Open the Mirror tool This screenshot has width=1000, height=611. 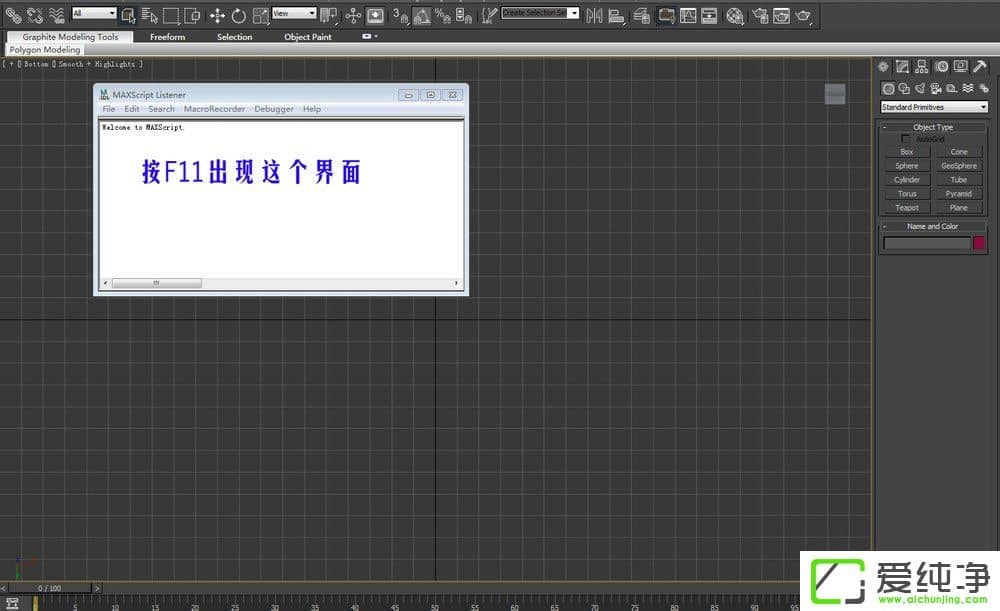click(595, 16)
